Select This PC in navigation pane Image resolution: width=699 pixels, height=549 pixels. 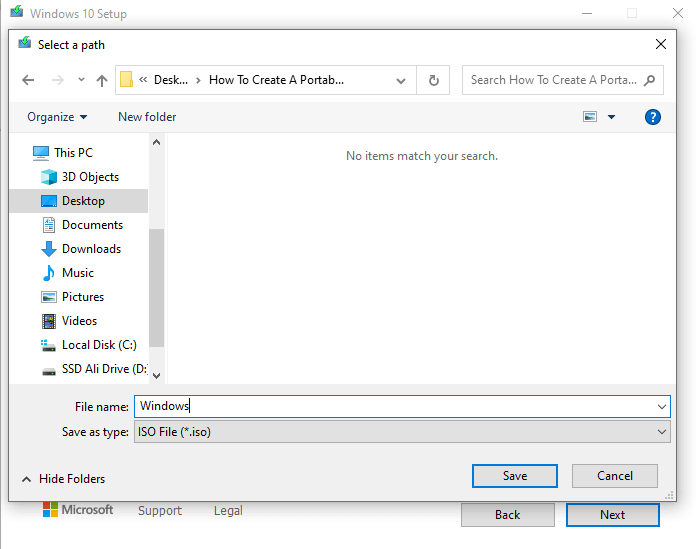point(74,153)
